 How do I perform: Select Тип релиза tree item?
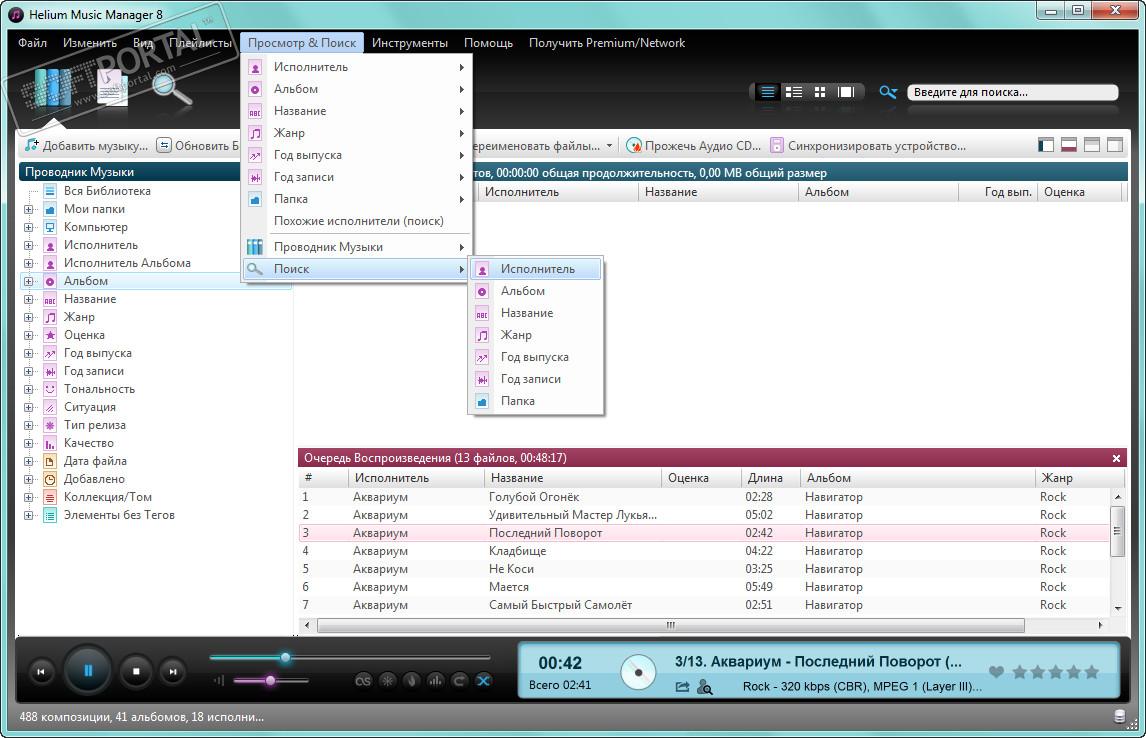(94, 425)
